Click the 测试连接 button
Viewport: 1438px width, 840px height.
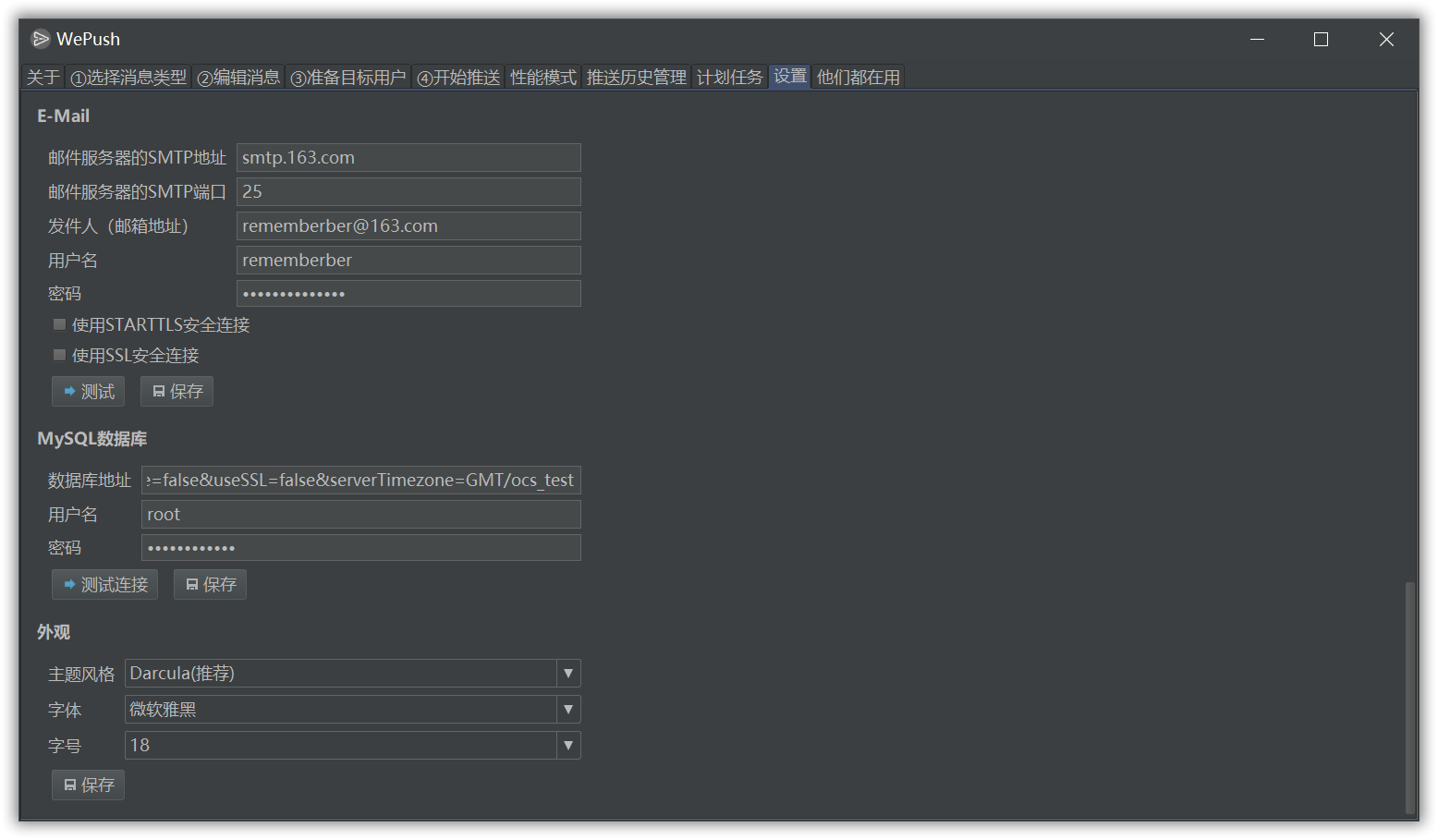[104, 585]
